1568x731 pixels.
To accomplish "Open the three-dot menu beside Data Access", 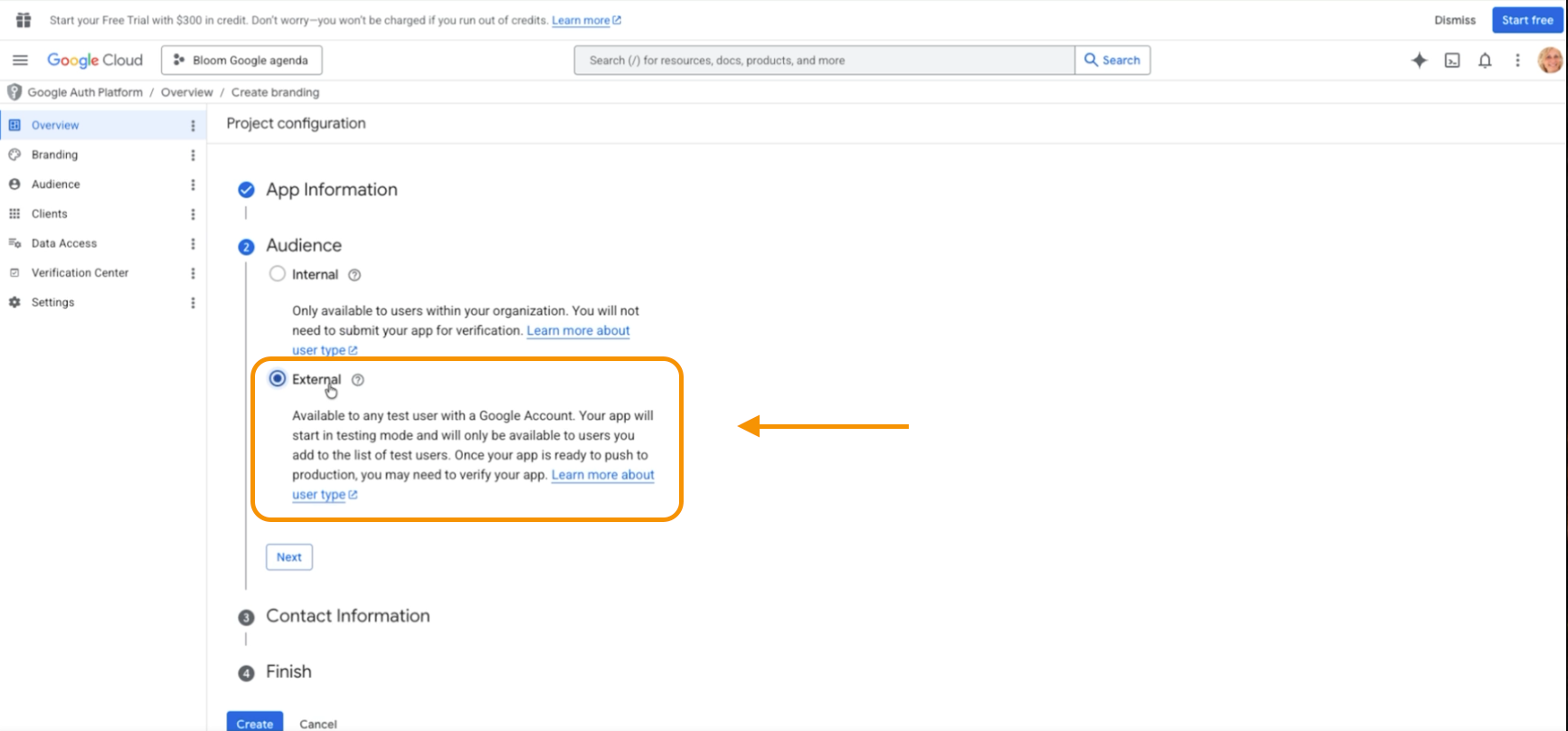I will (193, 244).
